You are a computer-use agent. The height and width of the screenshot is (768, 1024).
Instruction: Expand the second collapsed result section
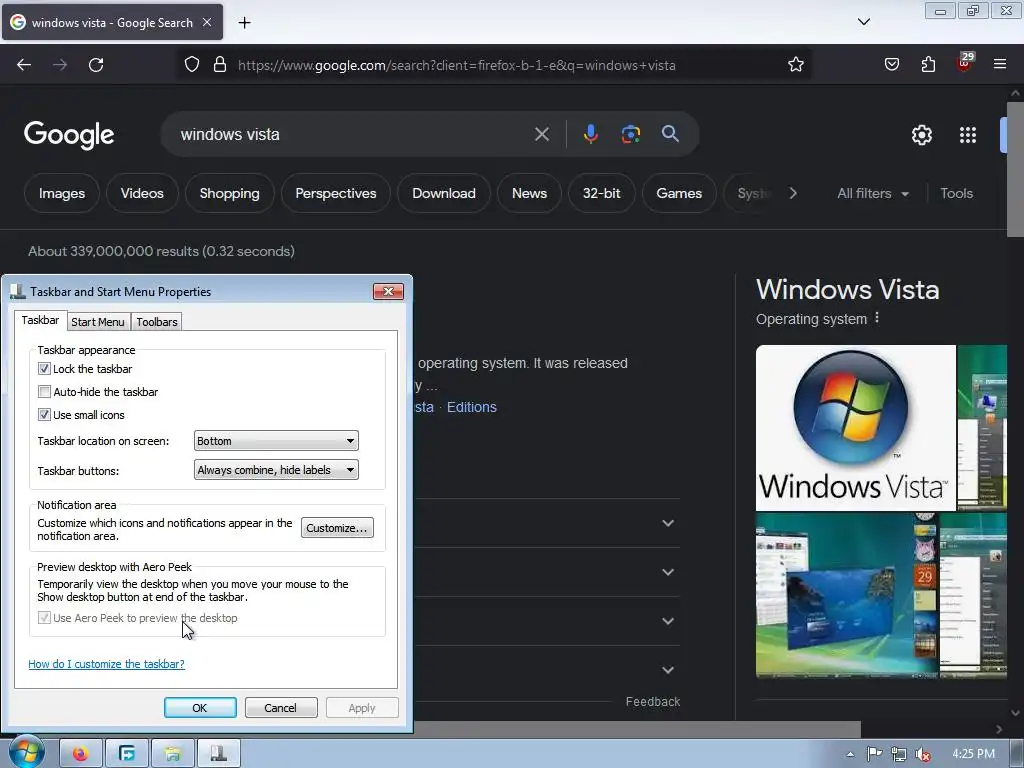pos(668,572)
